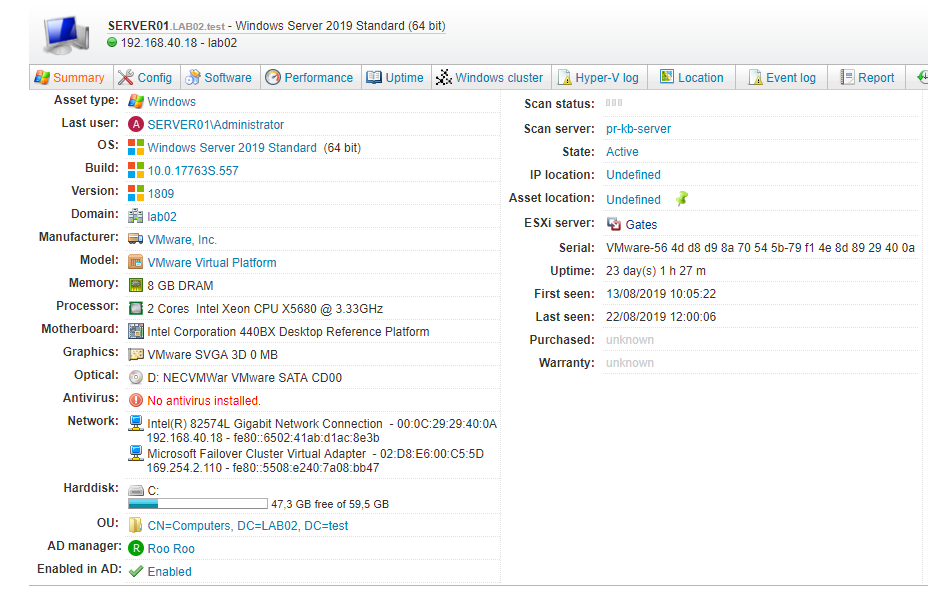Click the Windows logo beside Build number
The image size is (934, 602).
[x=136, y=170]
